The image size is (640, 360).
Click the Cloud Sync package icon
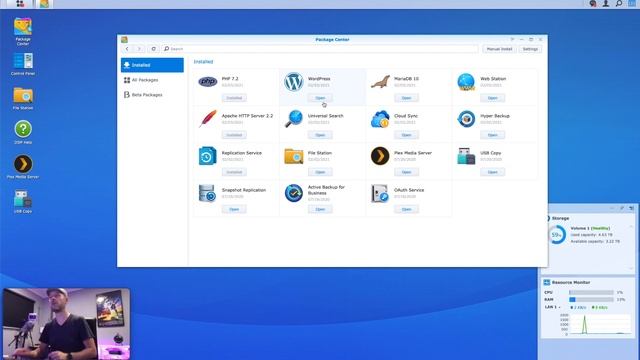[x=380, y=119]
